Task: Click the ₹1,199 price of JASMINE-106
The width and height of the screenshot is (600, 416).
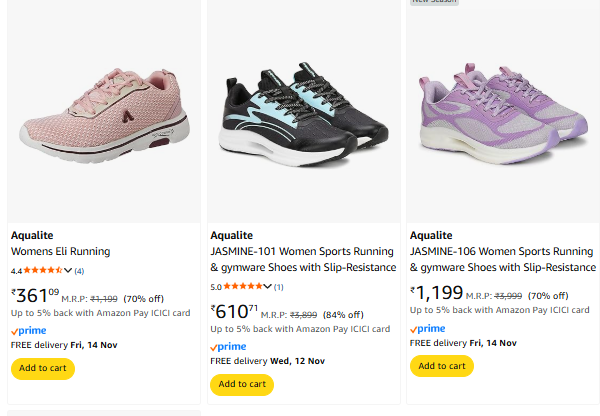Action: point(438,294)
